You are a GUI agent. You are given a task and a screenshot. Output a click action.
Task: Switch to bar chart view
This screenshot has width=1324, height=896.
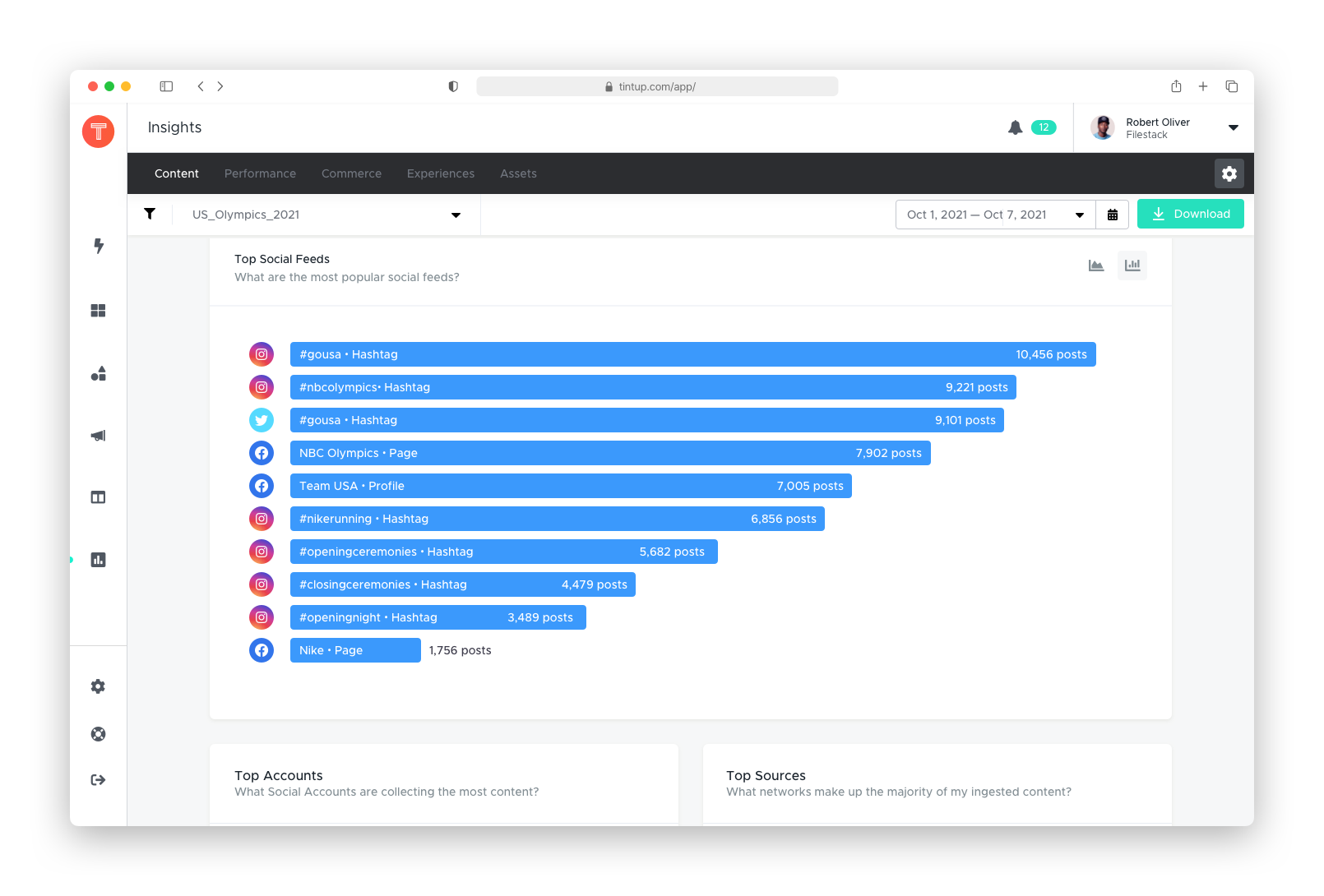pyautogui.click(x=1132, y=265)
